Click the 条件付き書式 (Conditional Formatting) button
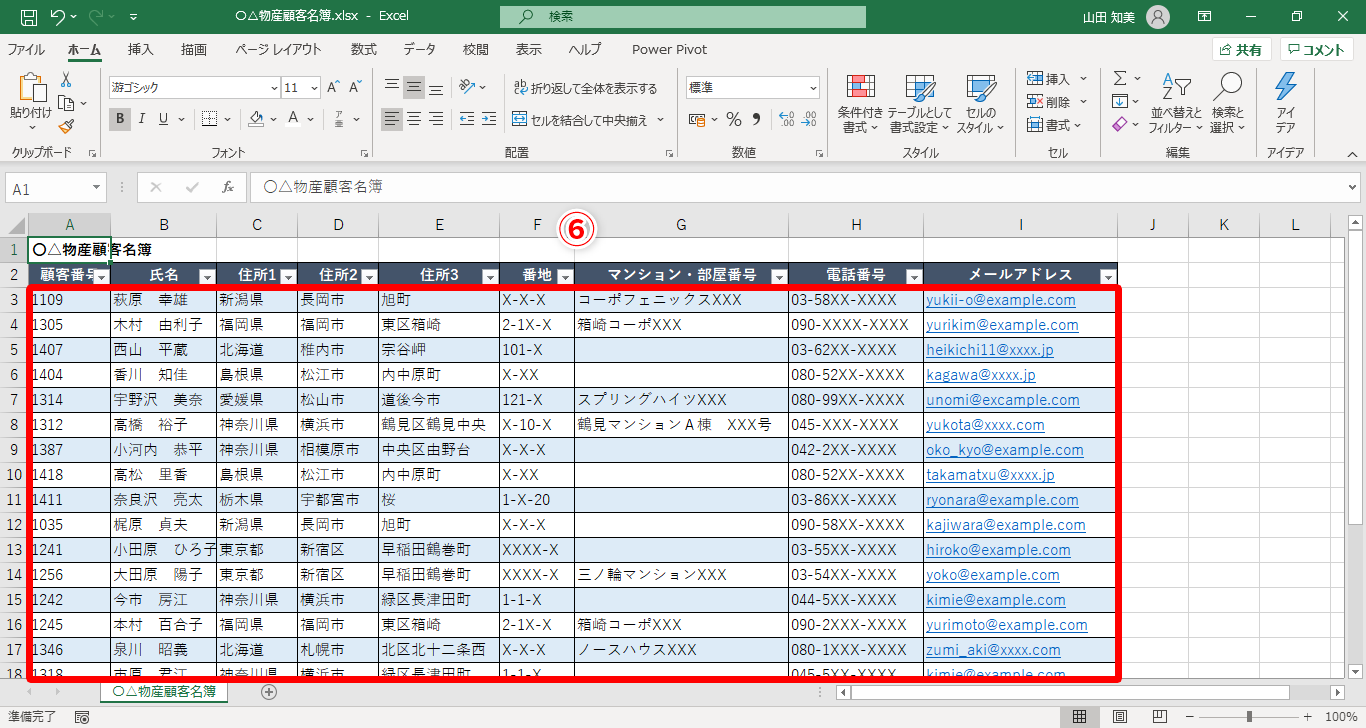 point(860,104)
